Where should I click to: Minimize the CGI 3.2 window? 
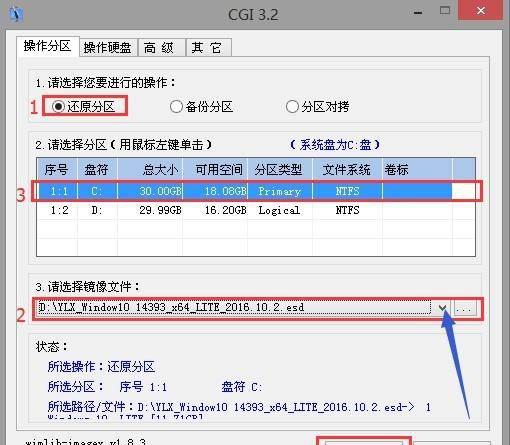click(x=418, y=12)
